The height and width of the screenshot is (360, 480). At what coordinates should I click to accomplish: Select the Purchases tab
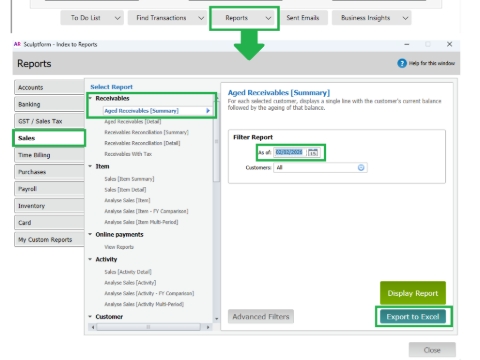pyautogui.click(x=49, y=172)
